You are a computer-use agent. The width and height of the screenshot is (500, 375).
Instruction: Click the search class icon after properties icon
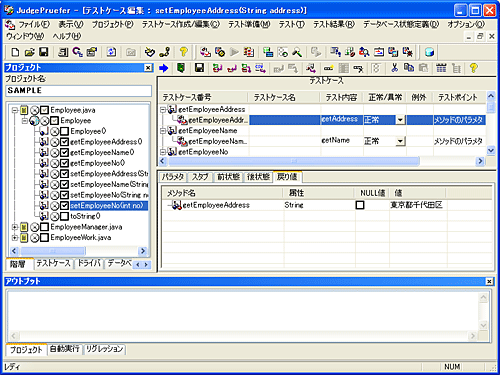coord(77,52)
